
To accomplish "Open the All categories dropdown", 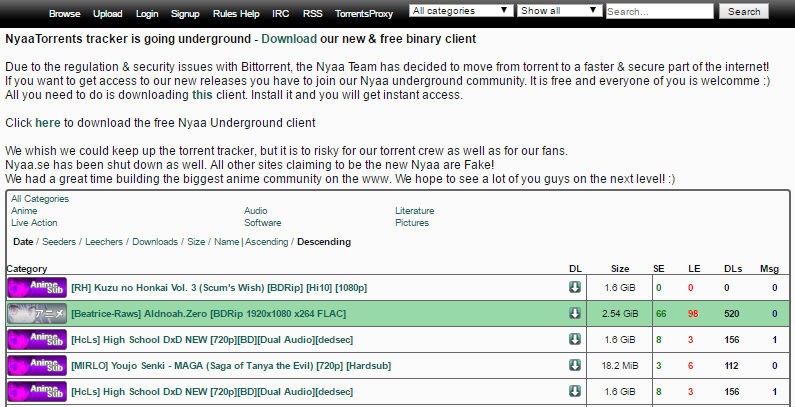I will [461, 11].
